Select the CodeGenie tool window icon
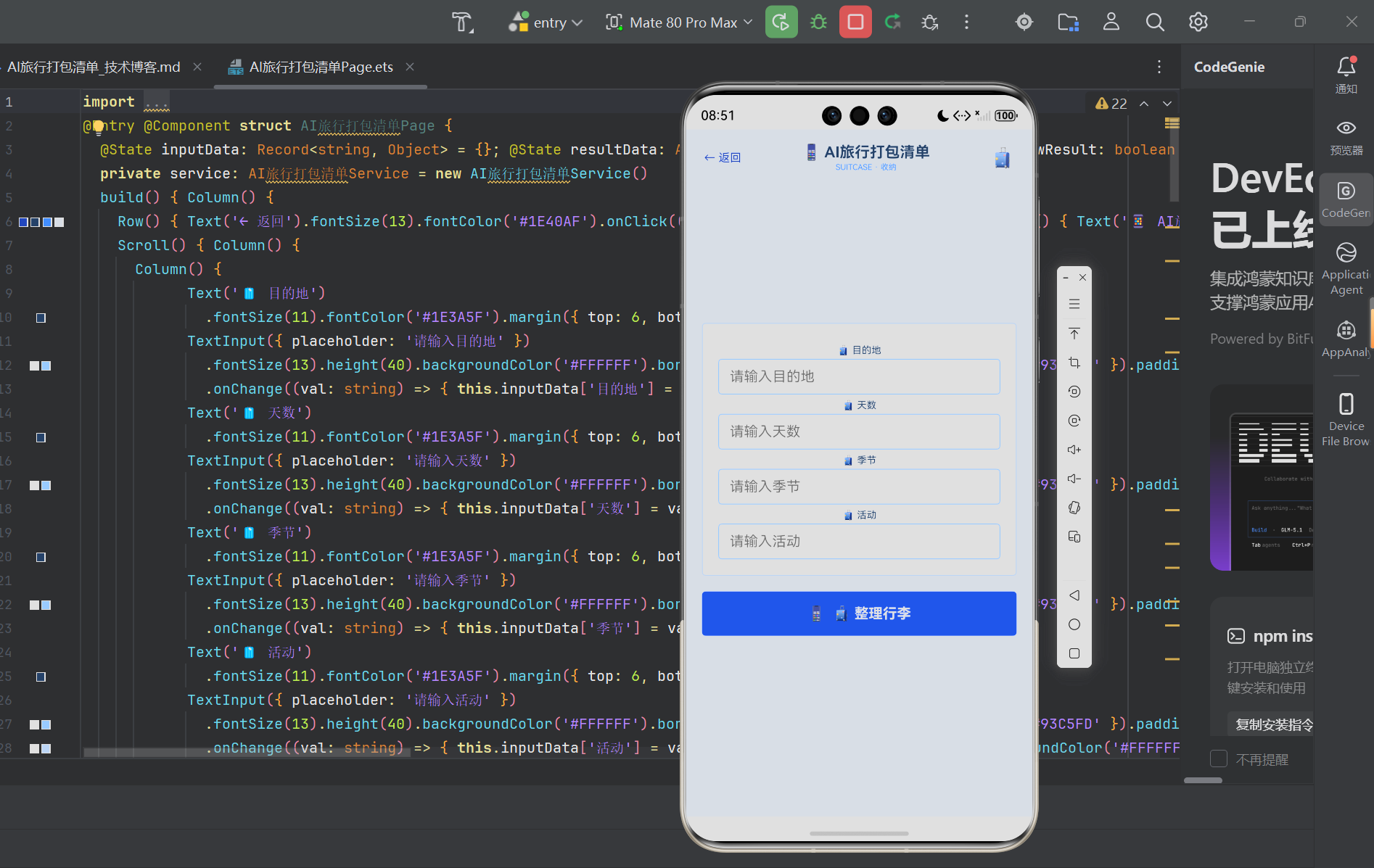 (x=1346, y=199)
